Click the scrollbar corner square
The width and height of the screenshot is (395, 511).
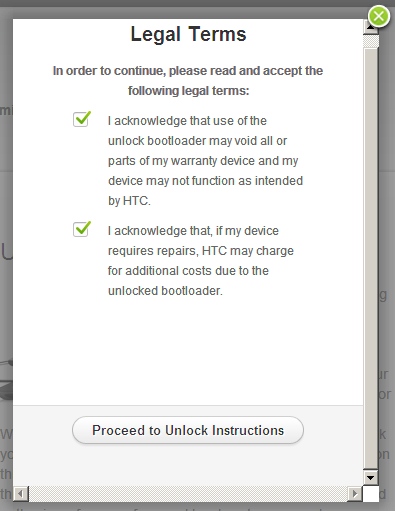click(x=370, y=493)
